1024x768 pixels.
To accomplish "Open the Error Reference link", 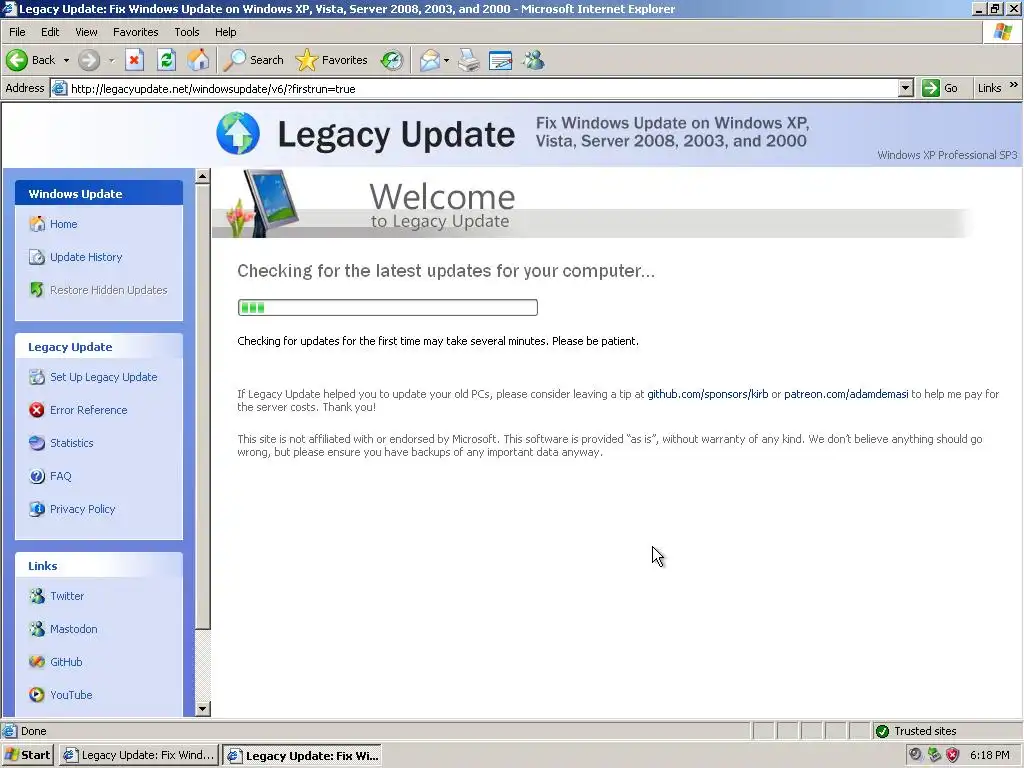I will tap(89, 410).
